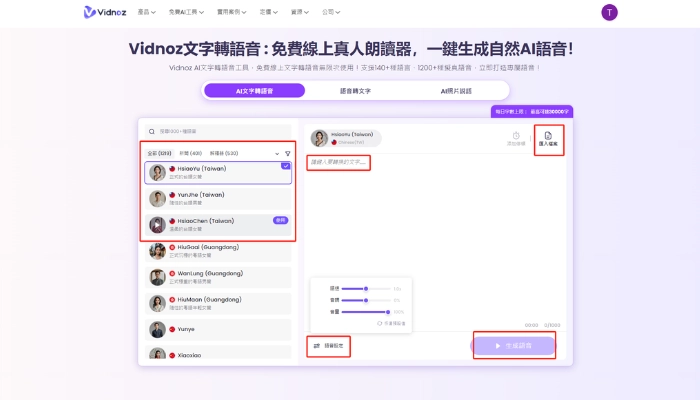Viewport: 700px width, 400px height.
Task: Click the China flag beside Yunye
Action: [x=172, y=329]
